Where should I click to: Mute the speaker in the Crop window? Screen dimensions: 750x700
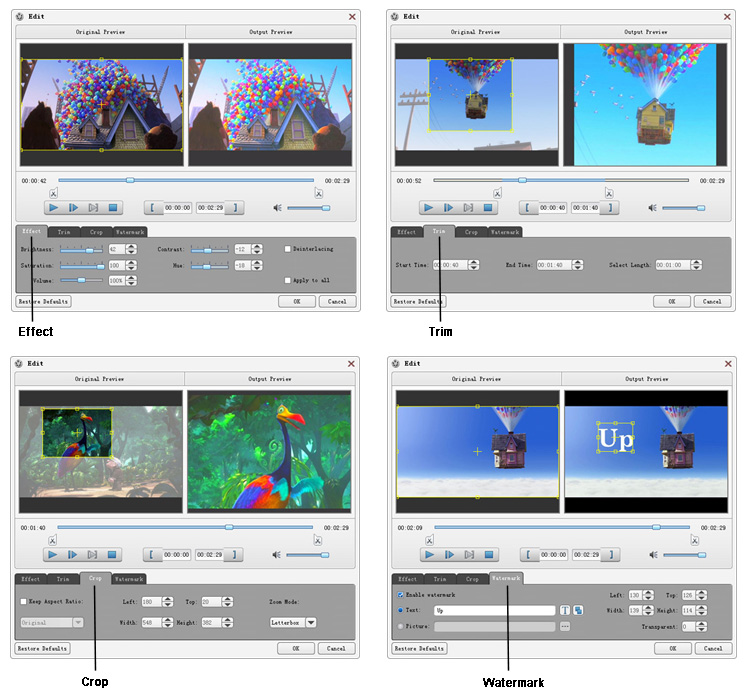coord(276,555)
